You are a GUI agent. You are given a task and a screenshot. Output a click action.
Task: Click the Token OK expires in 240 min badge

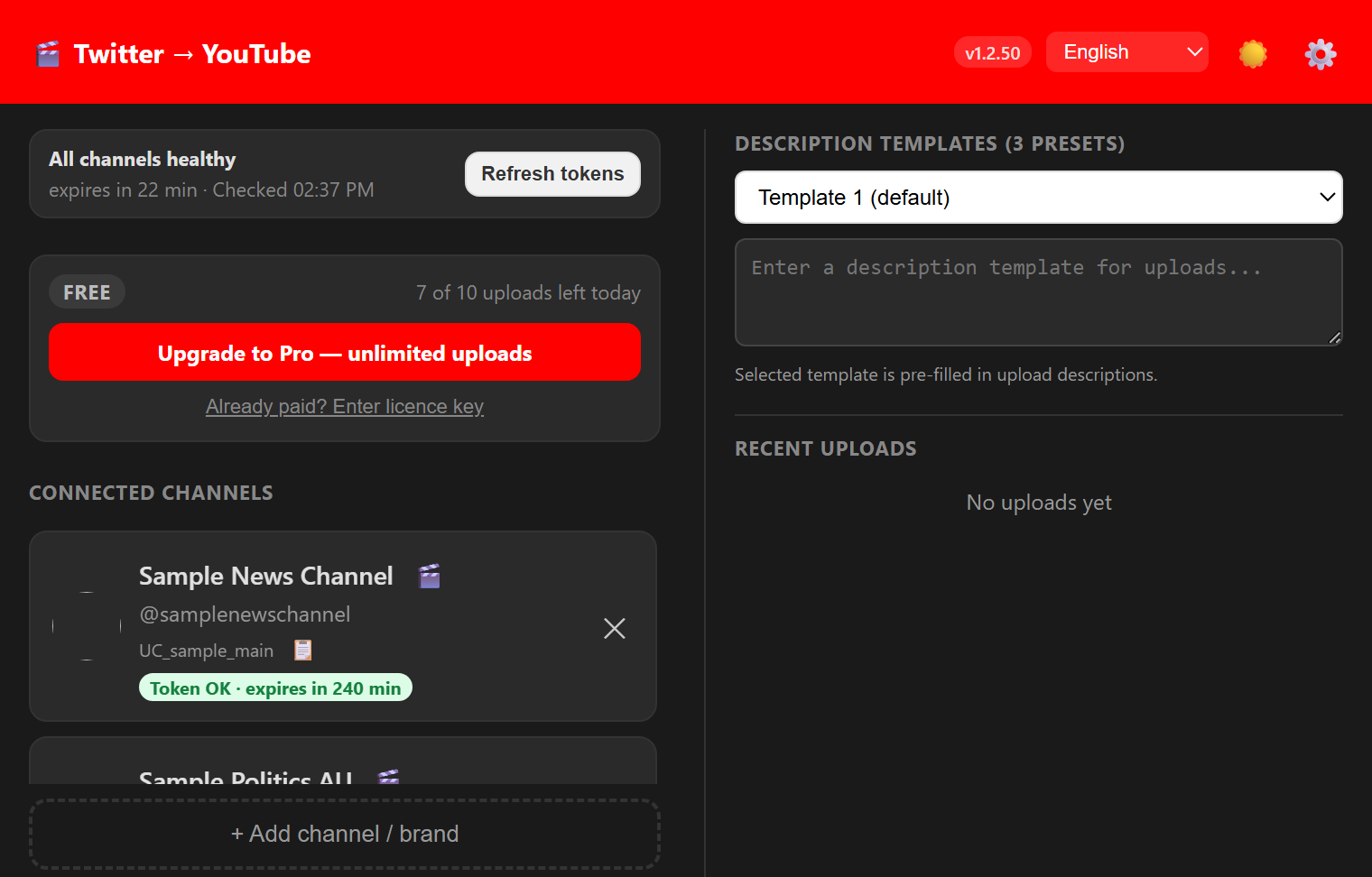pyautogui.click(x=275, y=688)
